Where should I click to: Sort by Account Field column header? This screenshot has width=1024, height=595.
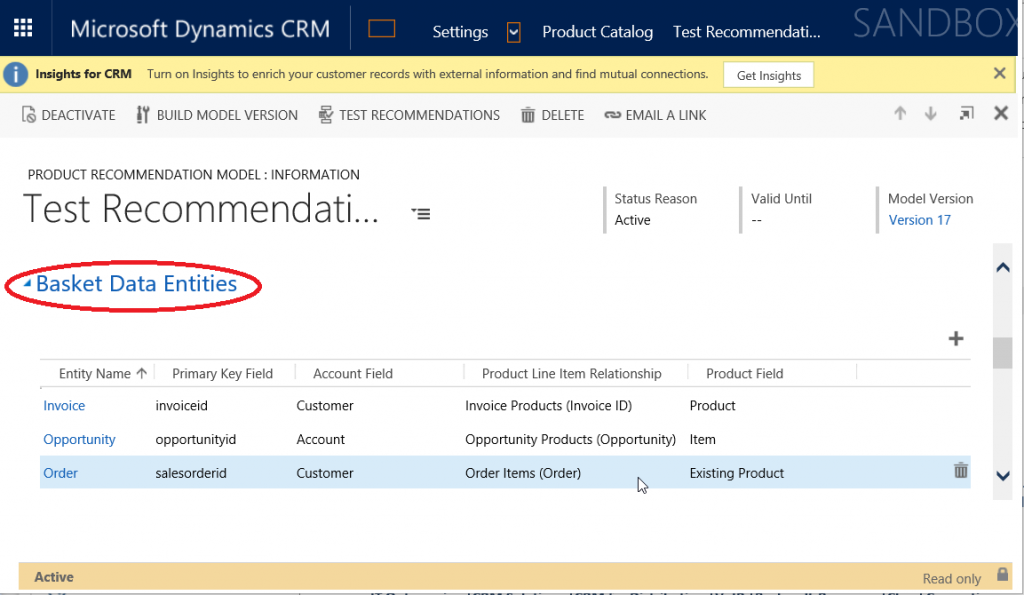point(353,374)
